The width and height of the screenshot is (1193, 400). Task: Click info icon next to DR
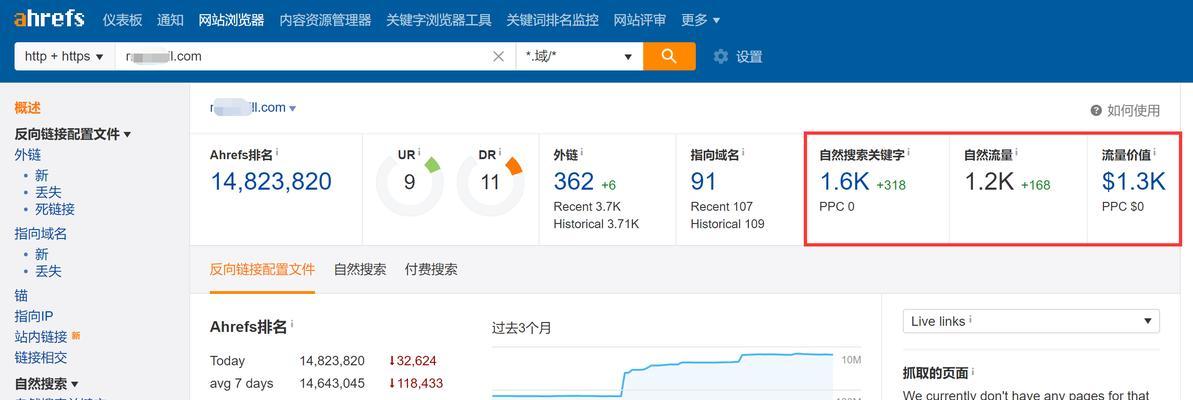coord(501,152)
